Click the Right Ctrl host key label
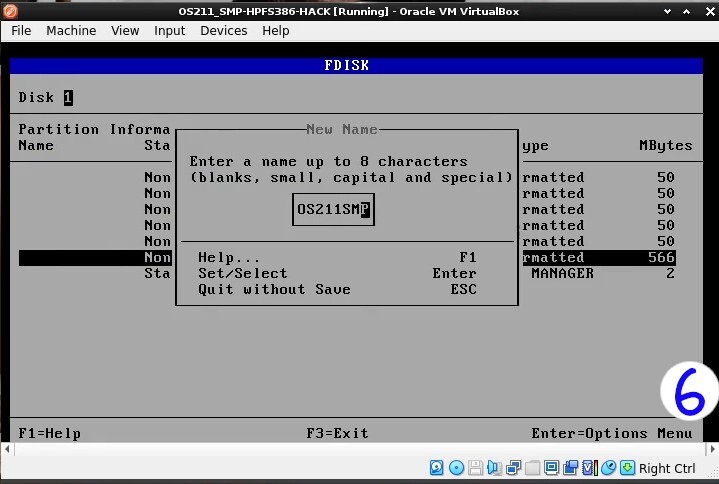Image resolution: width=719 pixels, height=484 pixels. 667,468
